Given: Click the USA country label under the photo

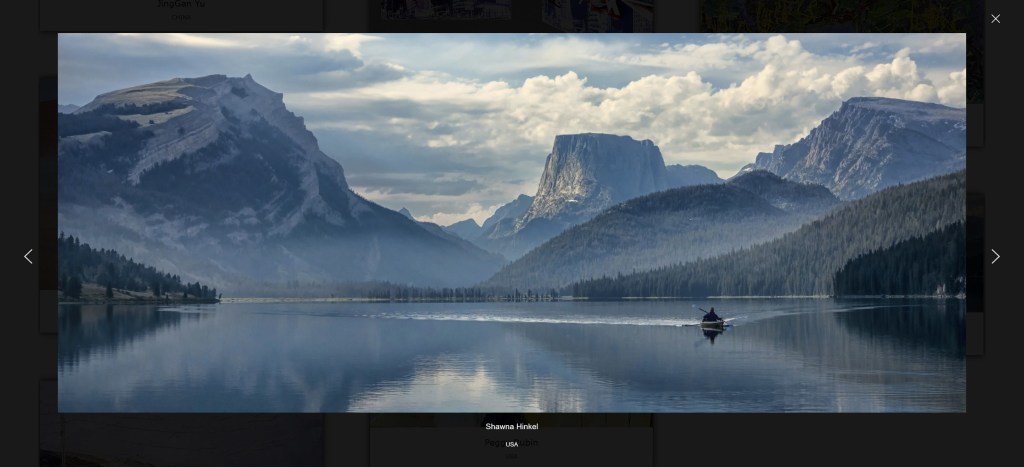Looking at the screenshot, I should click(511, 444).
